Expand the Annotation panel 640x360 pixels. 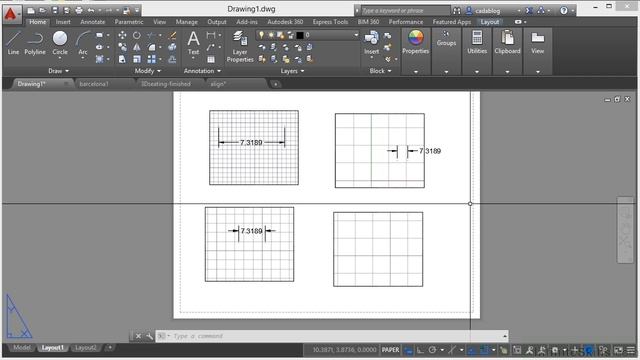pyautogui.click(x=202, y=71)
